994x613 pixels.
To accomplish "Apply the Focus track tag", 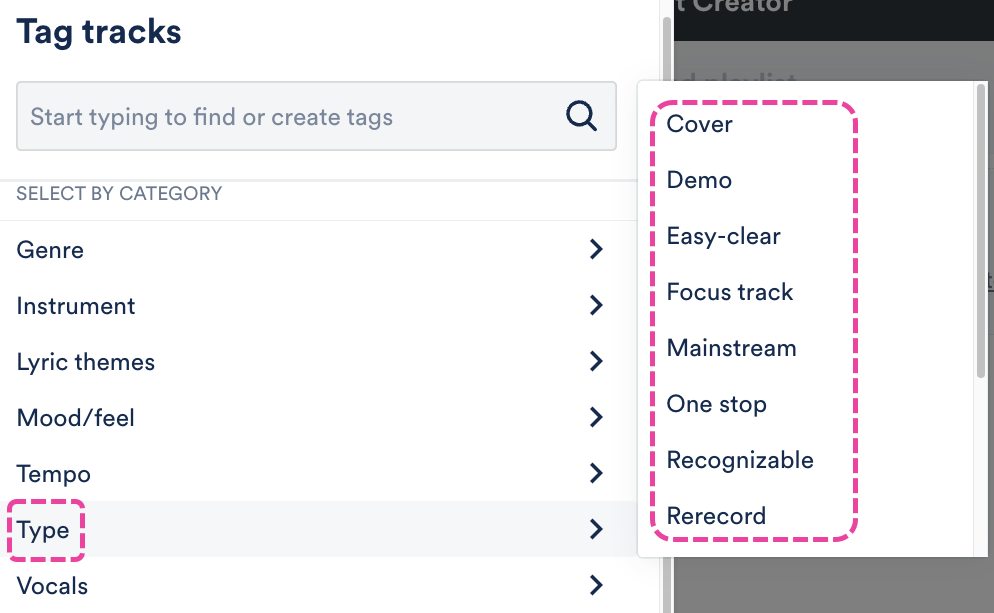I will 730,292.
